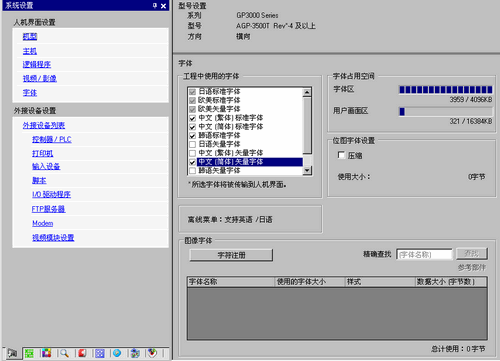The height and width of the screenshot is (361, 500).
Task: Click the 321 / 16384KB value
Action: (x=471, y=121)
